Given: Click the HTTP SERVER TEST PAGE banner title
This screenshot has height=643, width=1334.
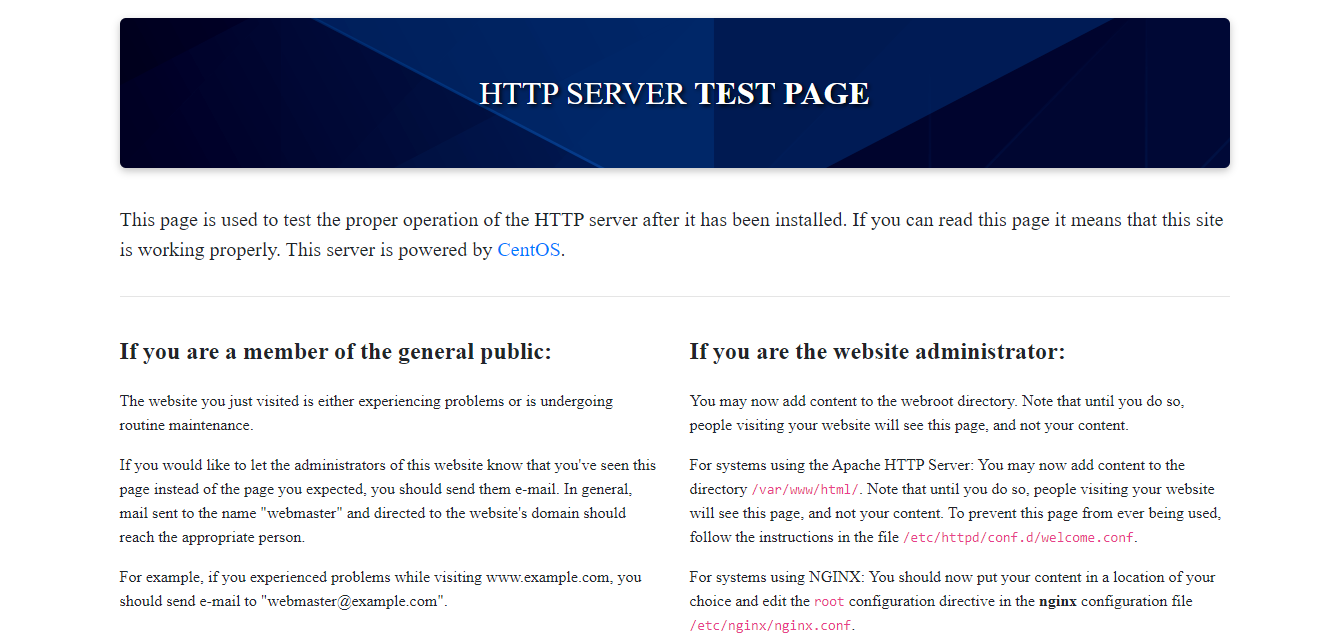Looking at the screenshot, I should pyautogui.click(x=674, y=94).
